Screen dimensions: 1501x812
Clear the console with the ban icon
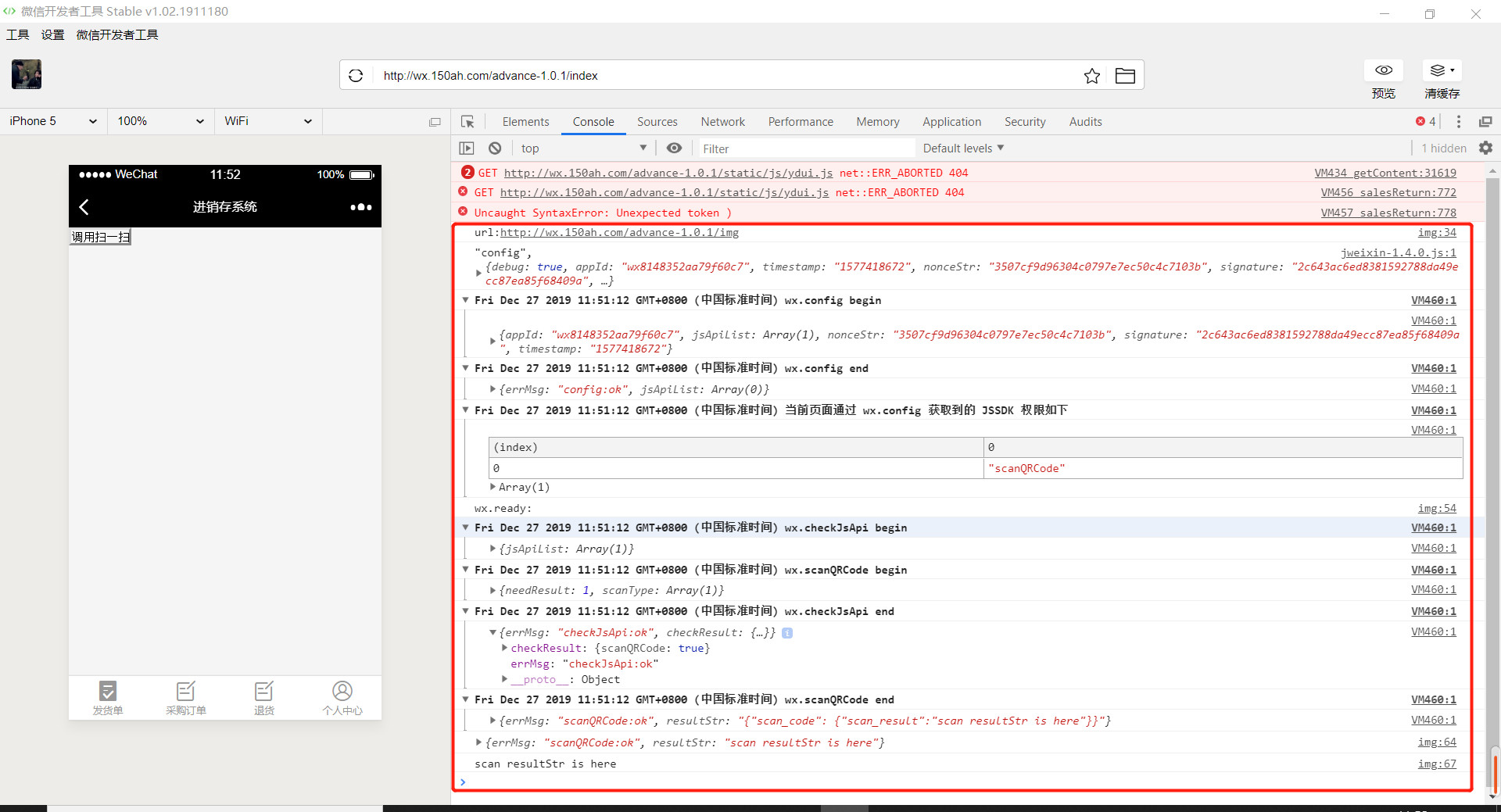[495, 148]
